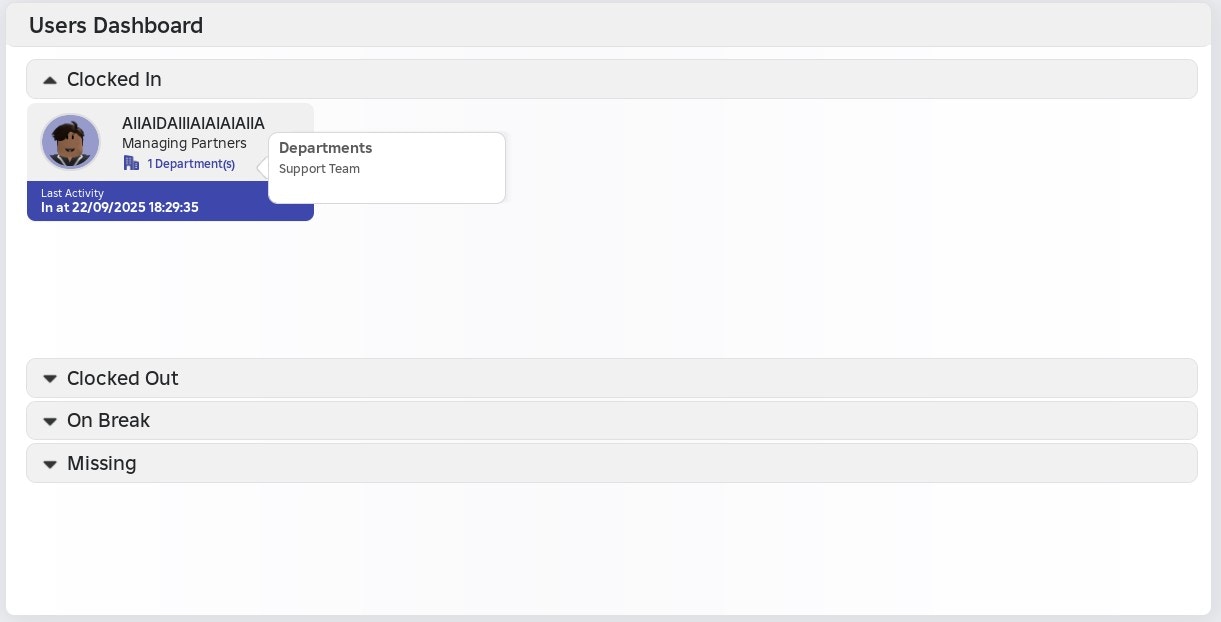Expand the On Break section arrow
Screen dimensions: 1221x622
50,421
